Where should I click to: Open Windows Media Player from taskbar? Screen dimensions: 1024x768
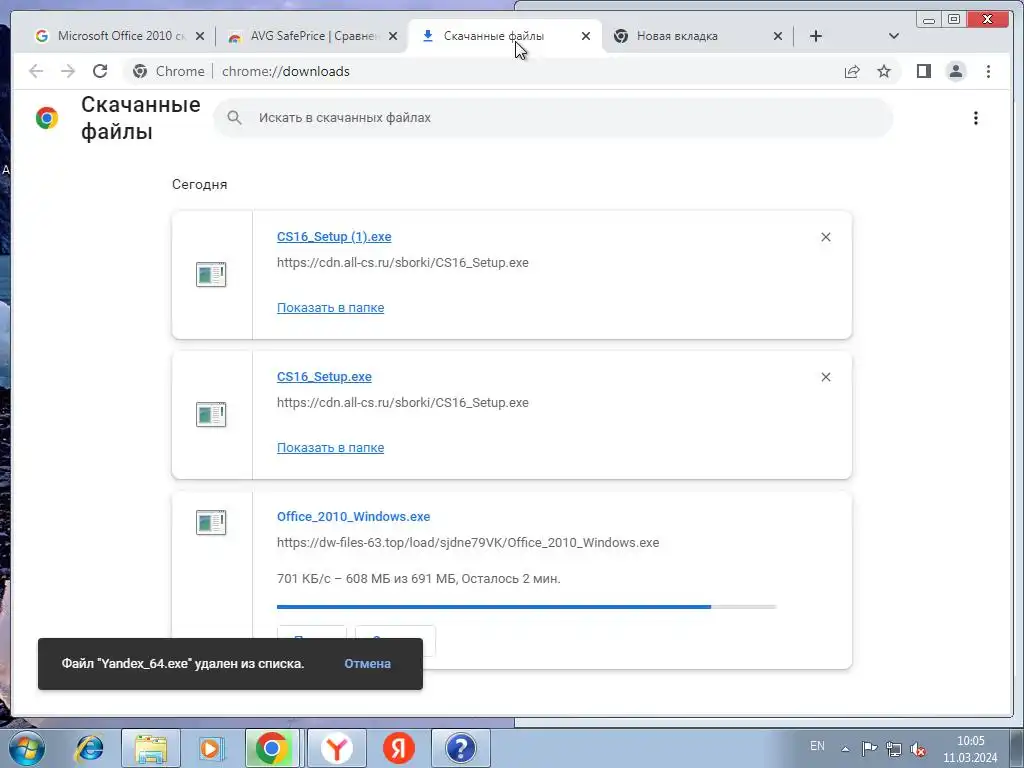[211, 748]
